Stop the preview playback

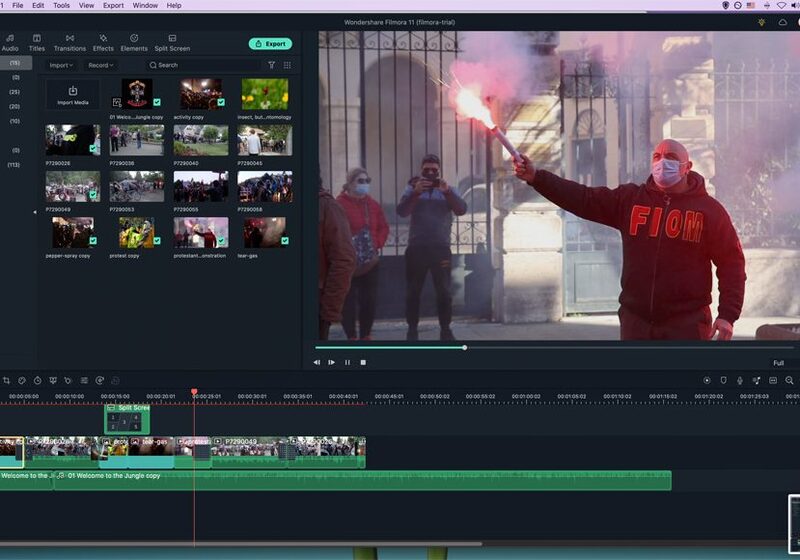363,362
